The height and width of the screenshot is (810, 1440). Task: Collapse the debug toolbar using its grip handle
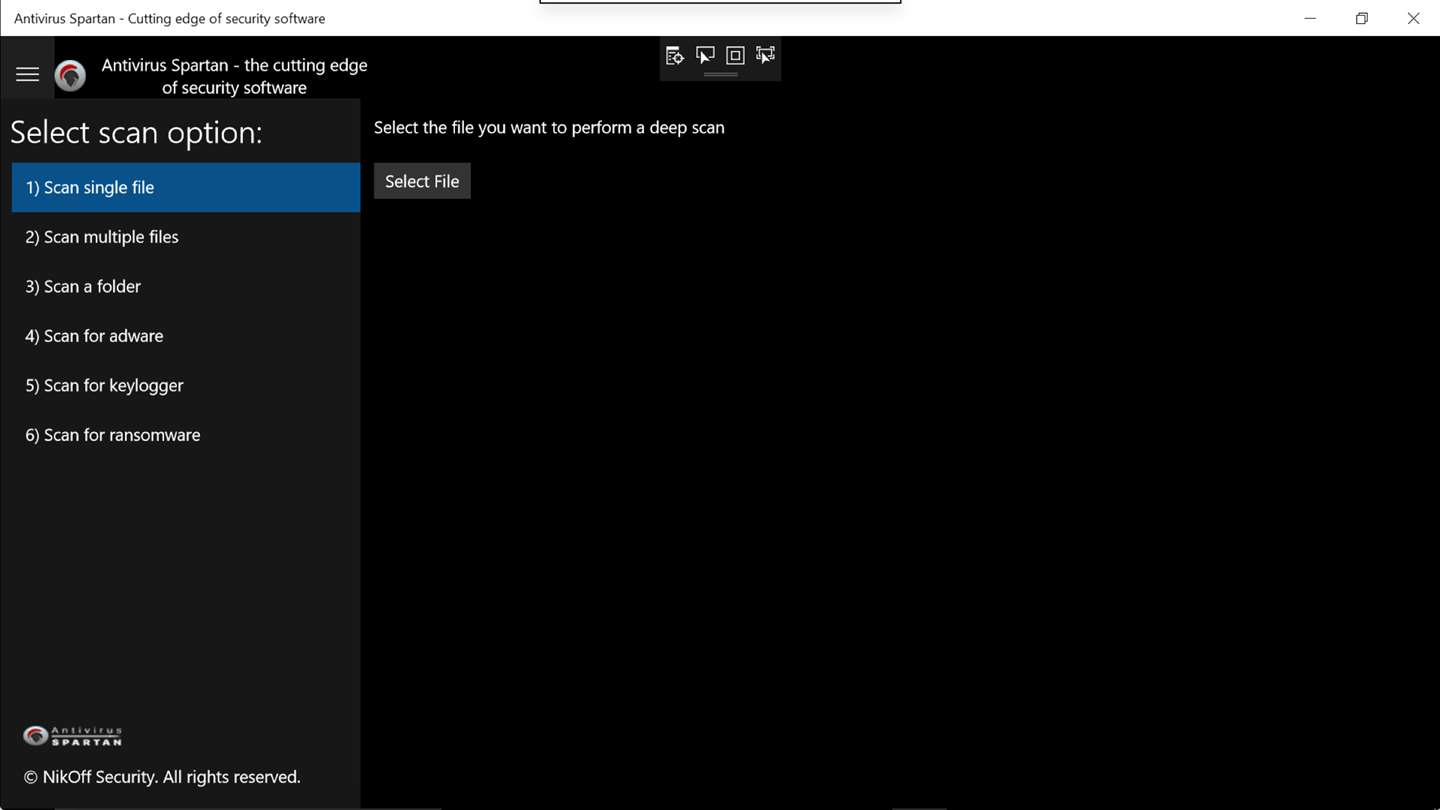pyautogui.click(x=720, y=74)
